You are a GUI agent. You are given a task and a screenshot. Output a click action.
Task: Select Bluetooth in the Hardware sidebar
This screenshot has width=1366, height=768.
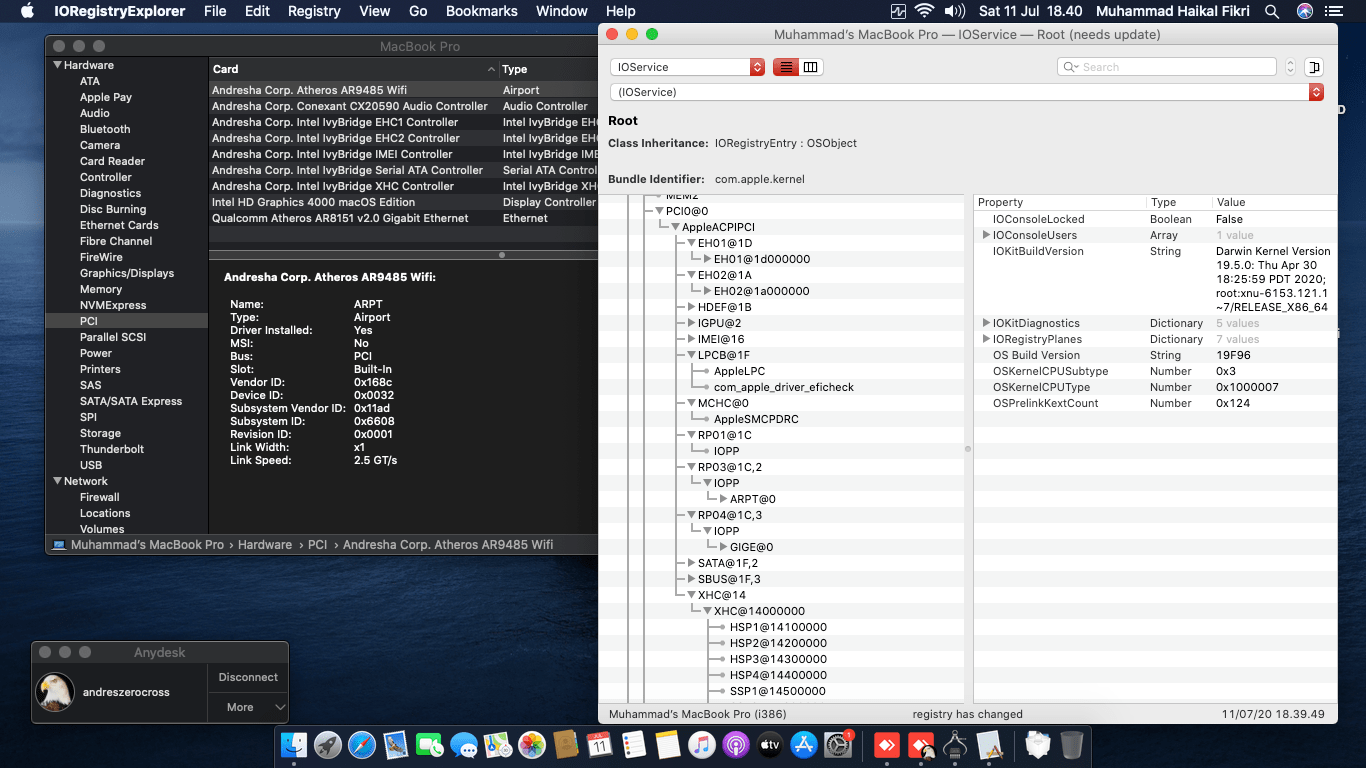pyautogui.click(x=105, y=129)
